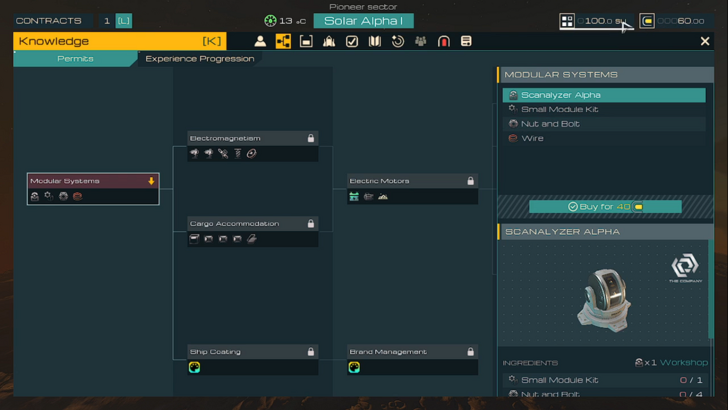Click the storage grid icon beside 100.0 su

coord(567,20)
